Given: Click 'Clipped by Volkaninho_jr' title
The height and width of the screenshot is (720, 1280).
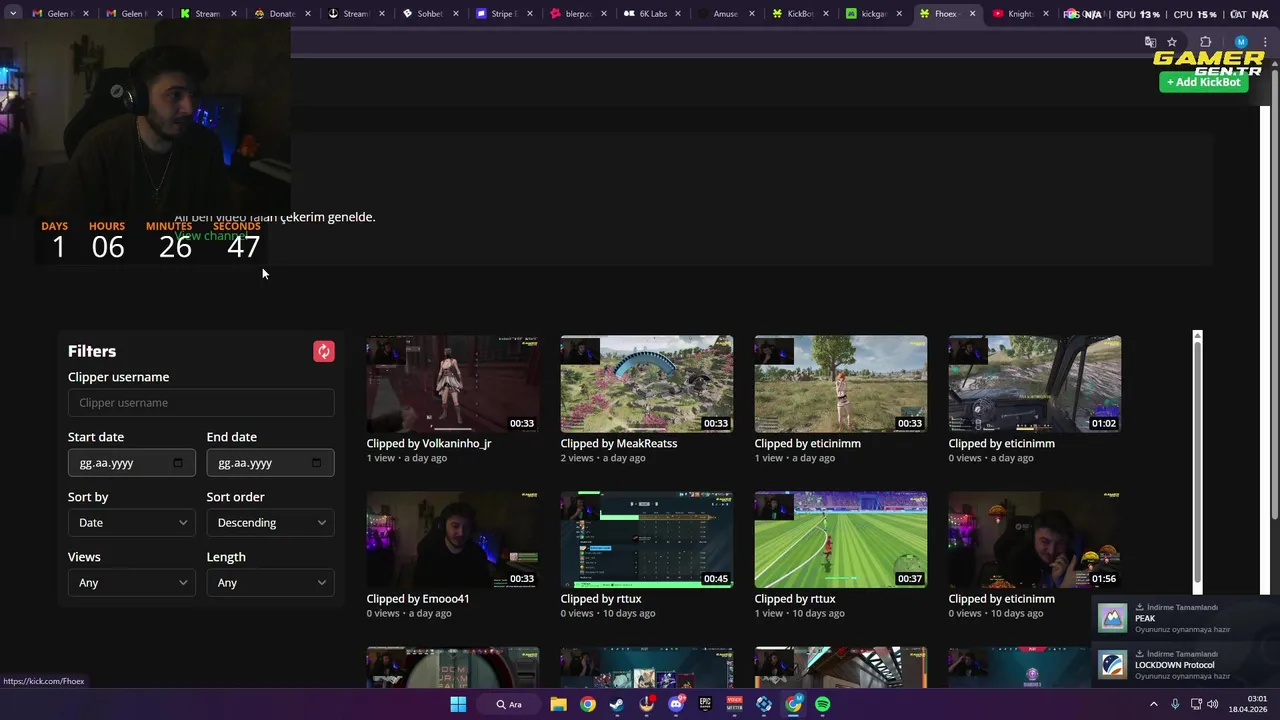Looking at the screenshot, I should pos(429,443).
